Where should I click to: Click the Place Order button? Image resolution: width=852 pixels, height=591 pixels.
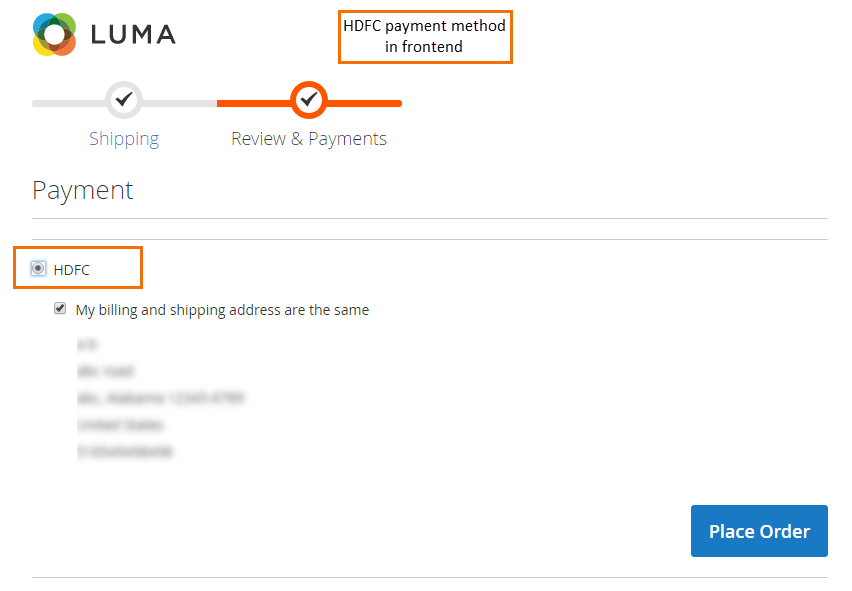point(758,531)
